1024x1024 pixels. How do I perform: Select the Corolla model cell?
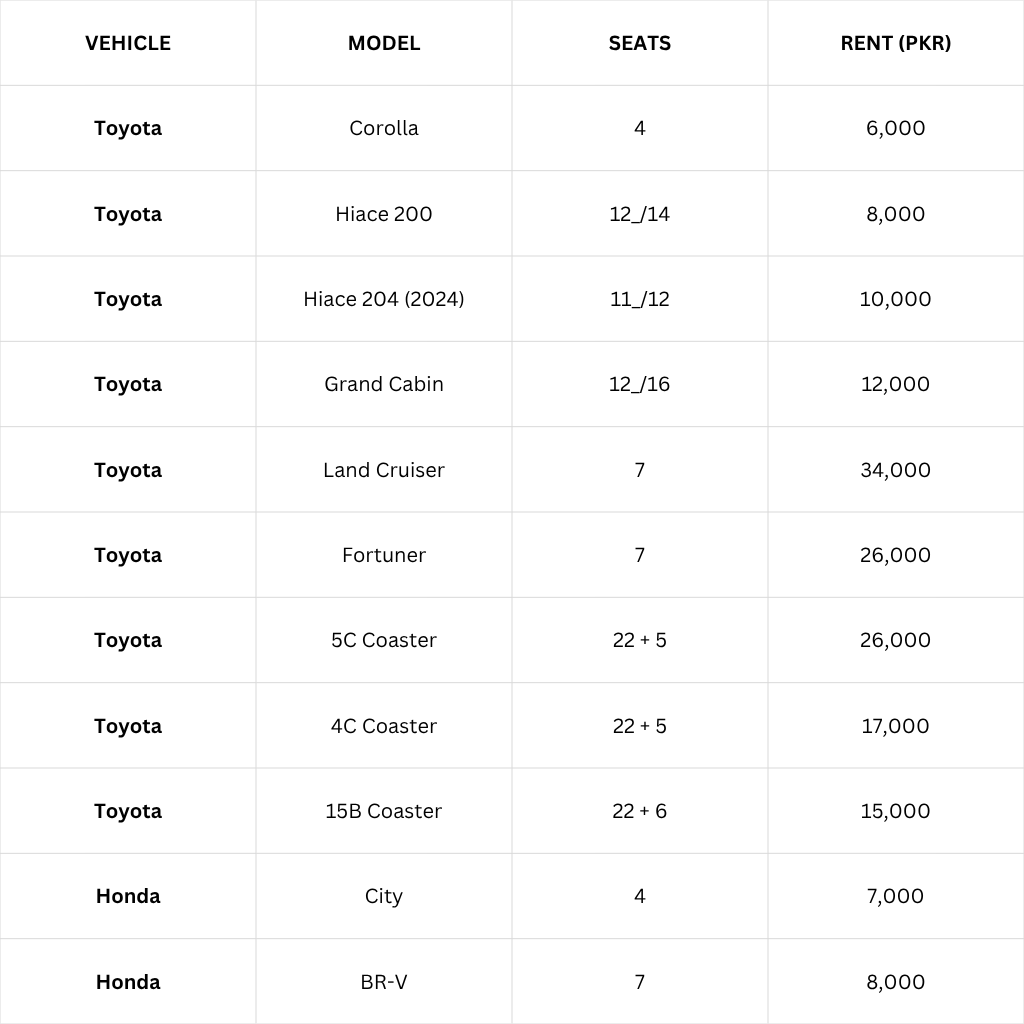(x=384, y=128)
